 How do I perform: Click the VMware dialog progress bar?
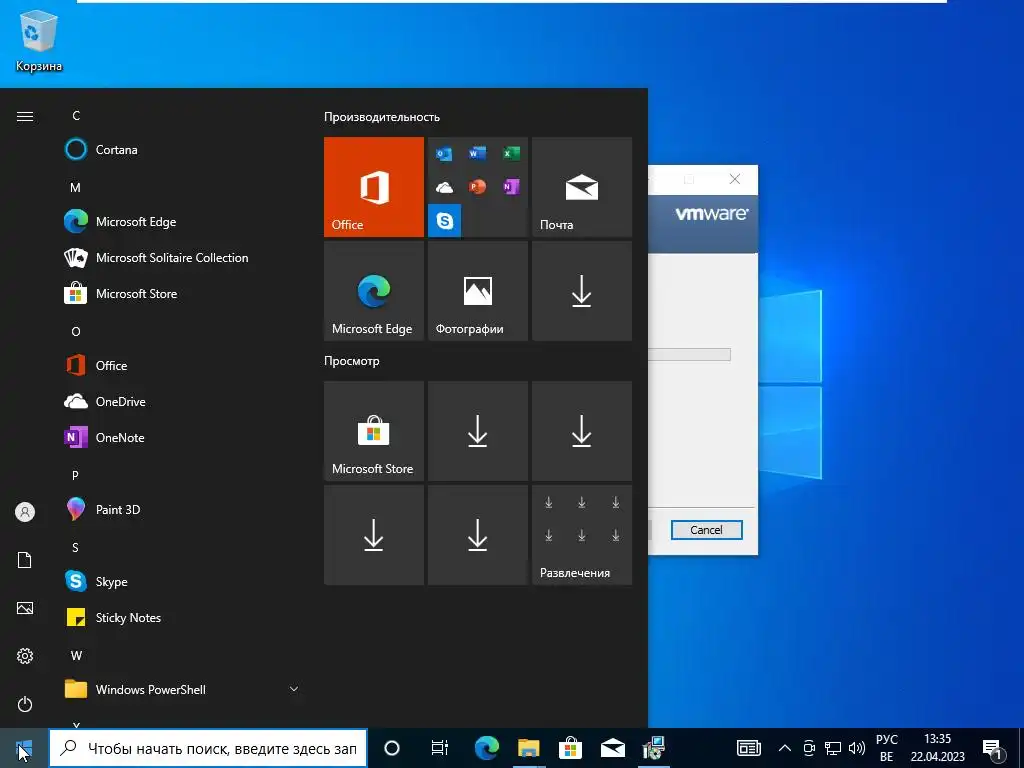coord(689,355)
